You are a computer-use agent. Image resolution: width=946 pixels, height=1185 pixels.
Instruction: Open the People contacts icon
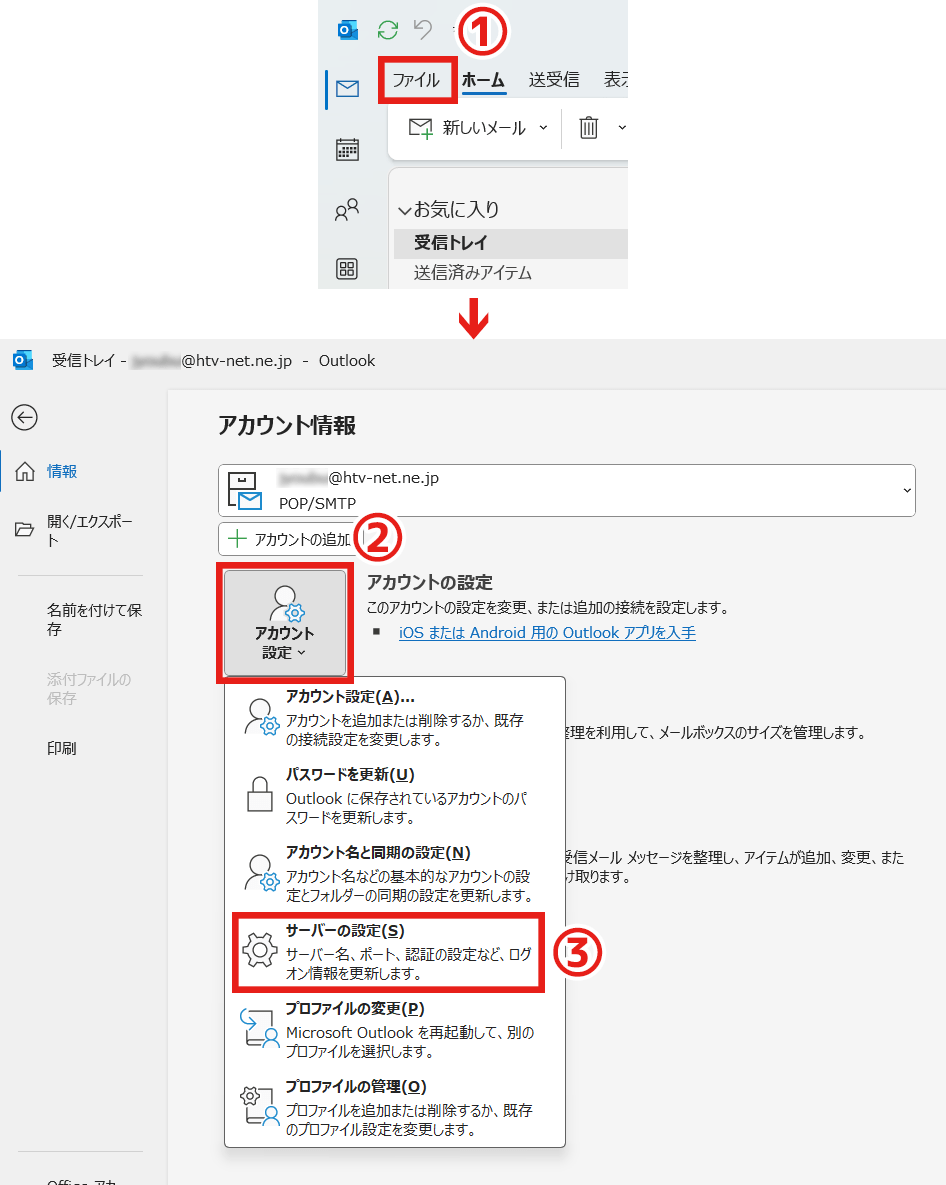coord(347,210)
